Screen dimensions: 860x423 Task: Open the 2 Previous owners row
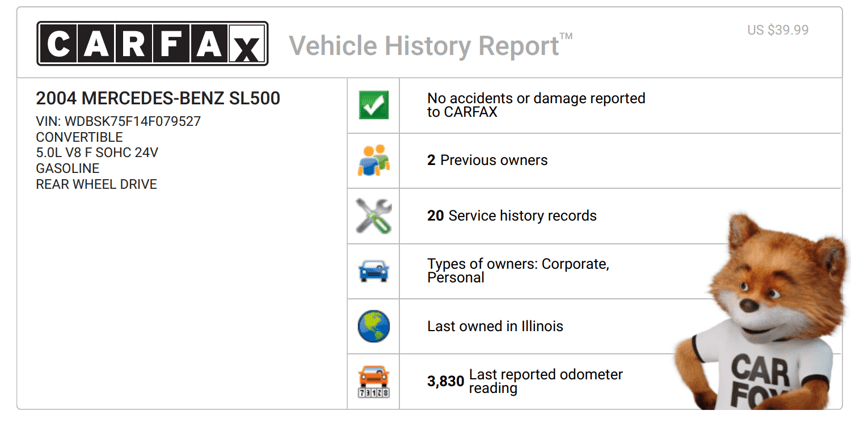tap(487, 160)
